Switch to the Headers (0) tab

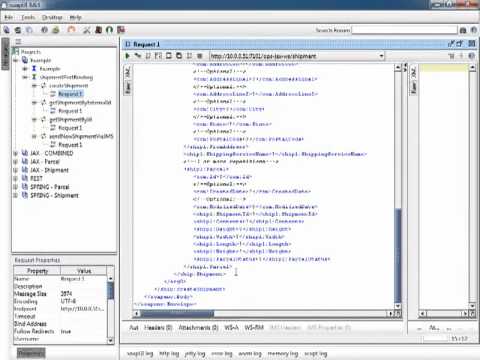pos(158,328)
